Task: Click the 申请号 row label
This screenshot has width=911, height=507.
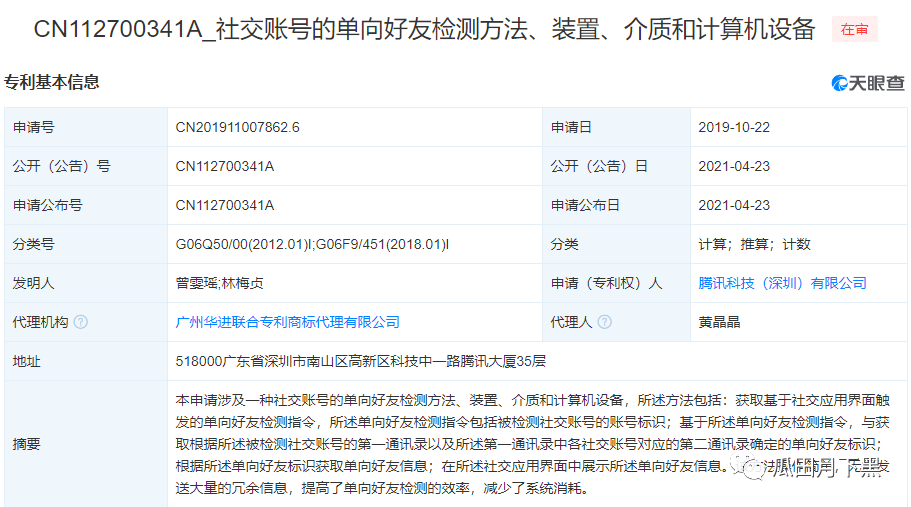Action: click(x=34, y=127)
